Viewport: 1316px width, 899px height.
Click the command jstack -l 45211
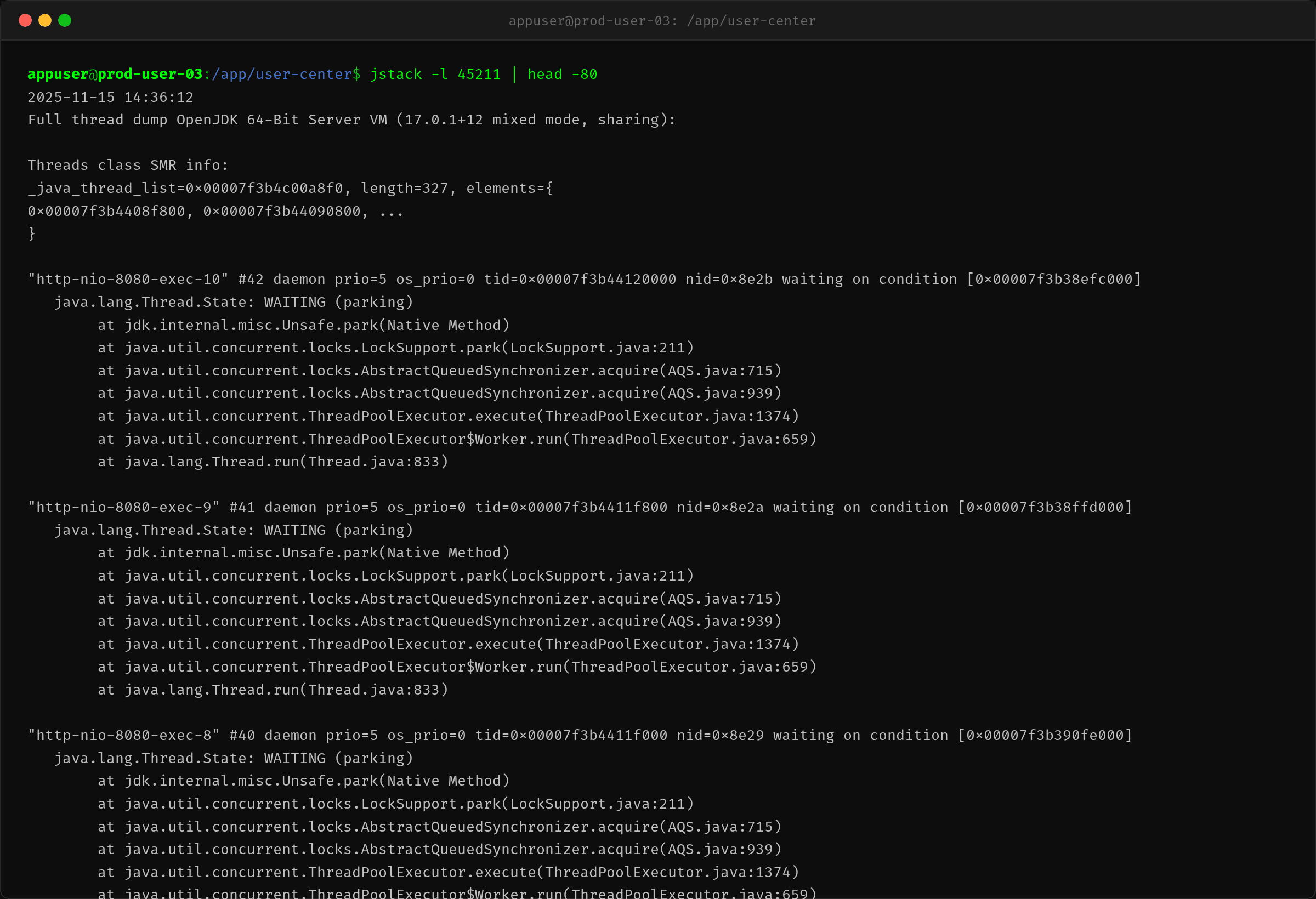pyautogui.click(x=435, y=74)
